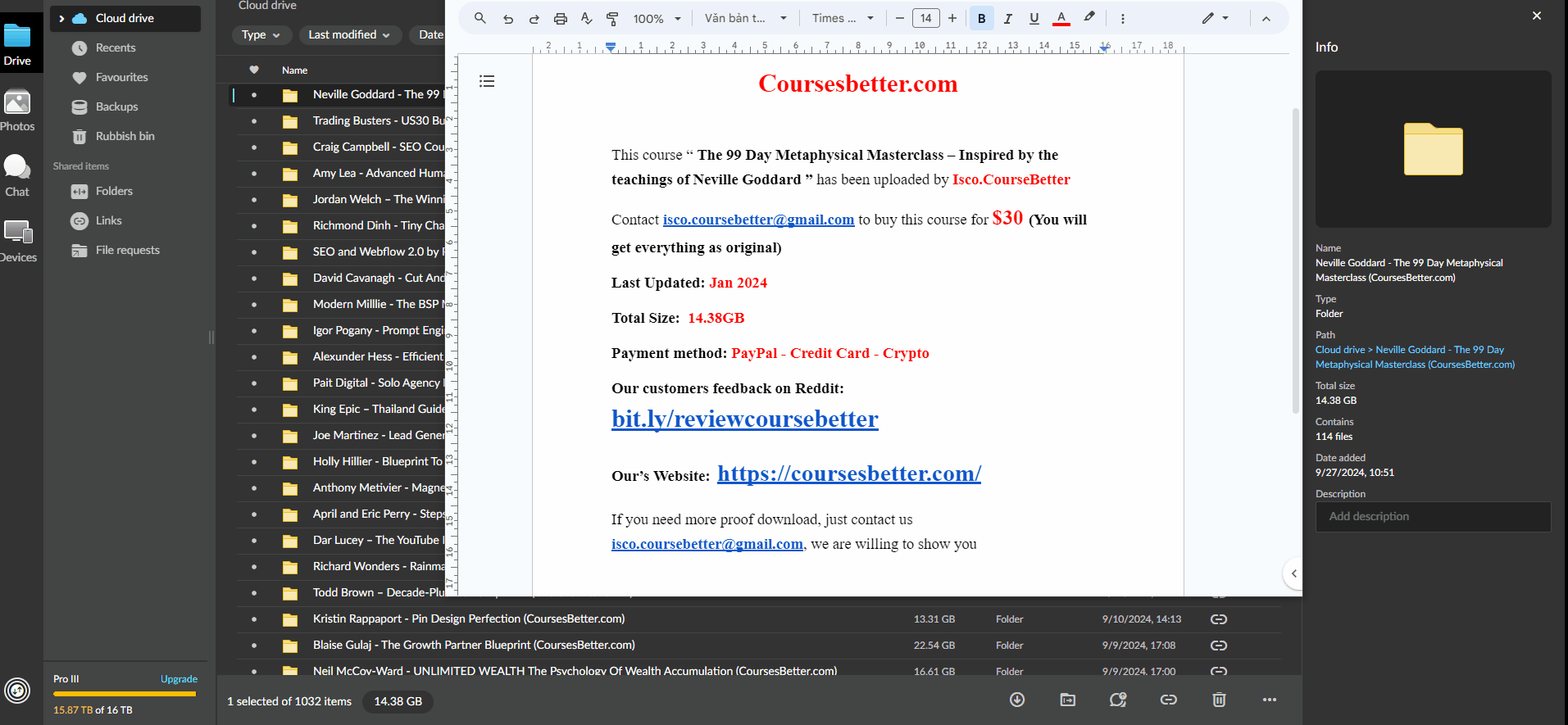Click the storage usage bar

pos(125,694)
